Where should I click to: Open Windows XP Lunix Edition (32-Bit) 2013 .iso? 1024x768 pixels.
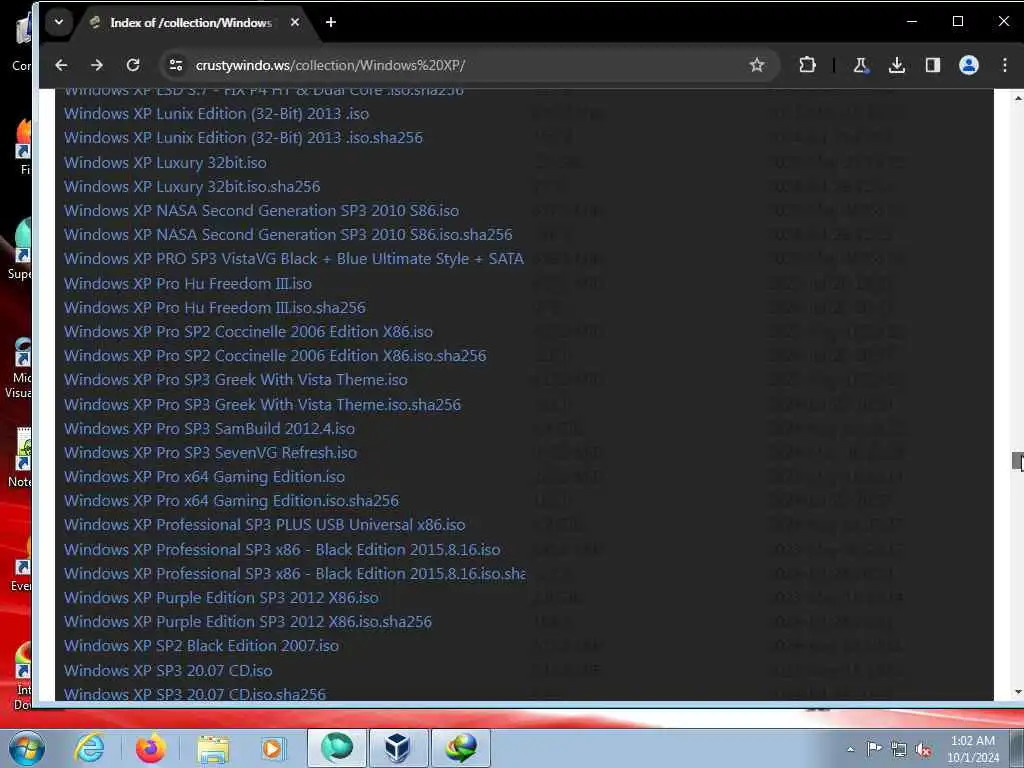216,114
